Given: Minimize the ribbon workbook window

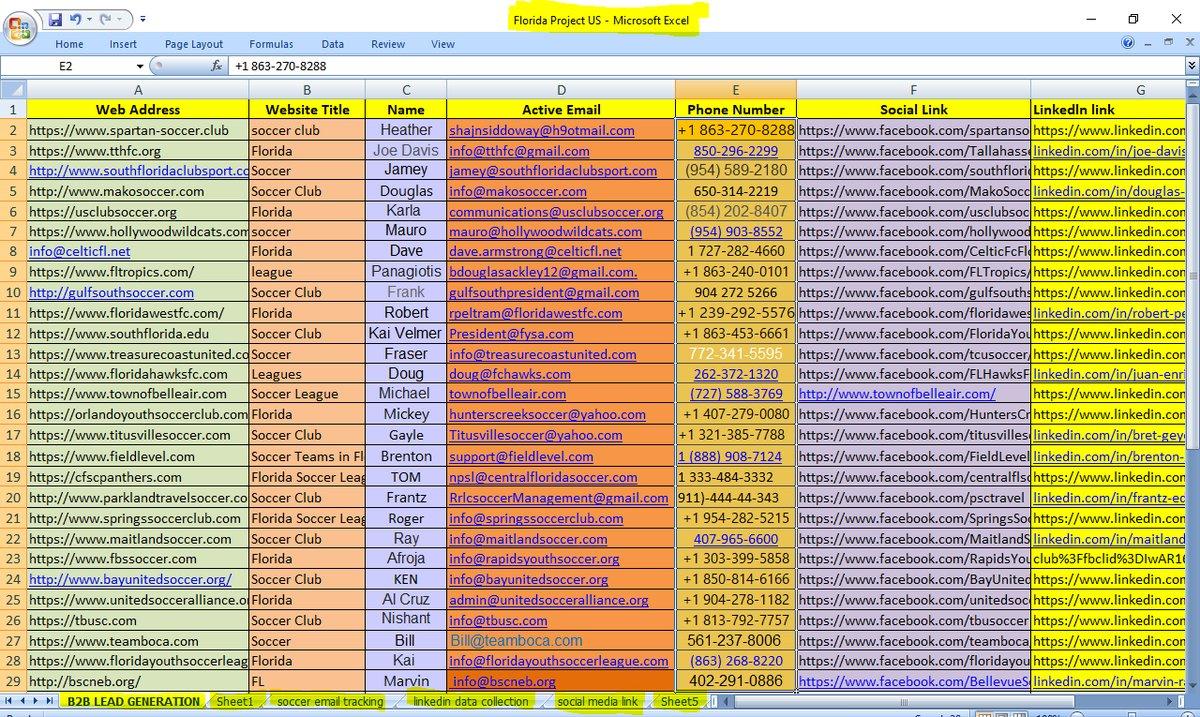Looking at the screenshot, I should pyautogui.click(x=1147, y=44).
